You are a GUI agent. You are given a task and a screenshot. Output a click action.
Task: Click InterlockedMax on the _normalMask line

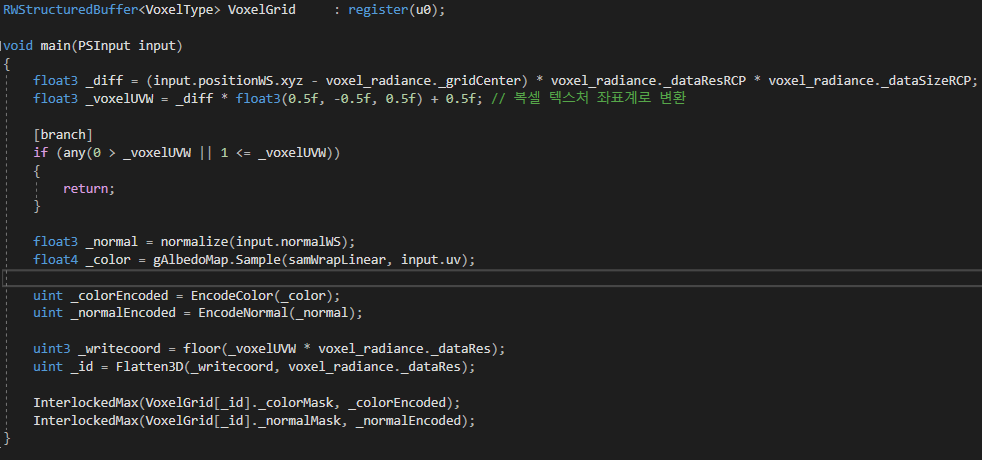tap(85, 421)
